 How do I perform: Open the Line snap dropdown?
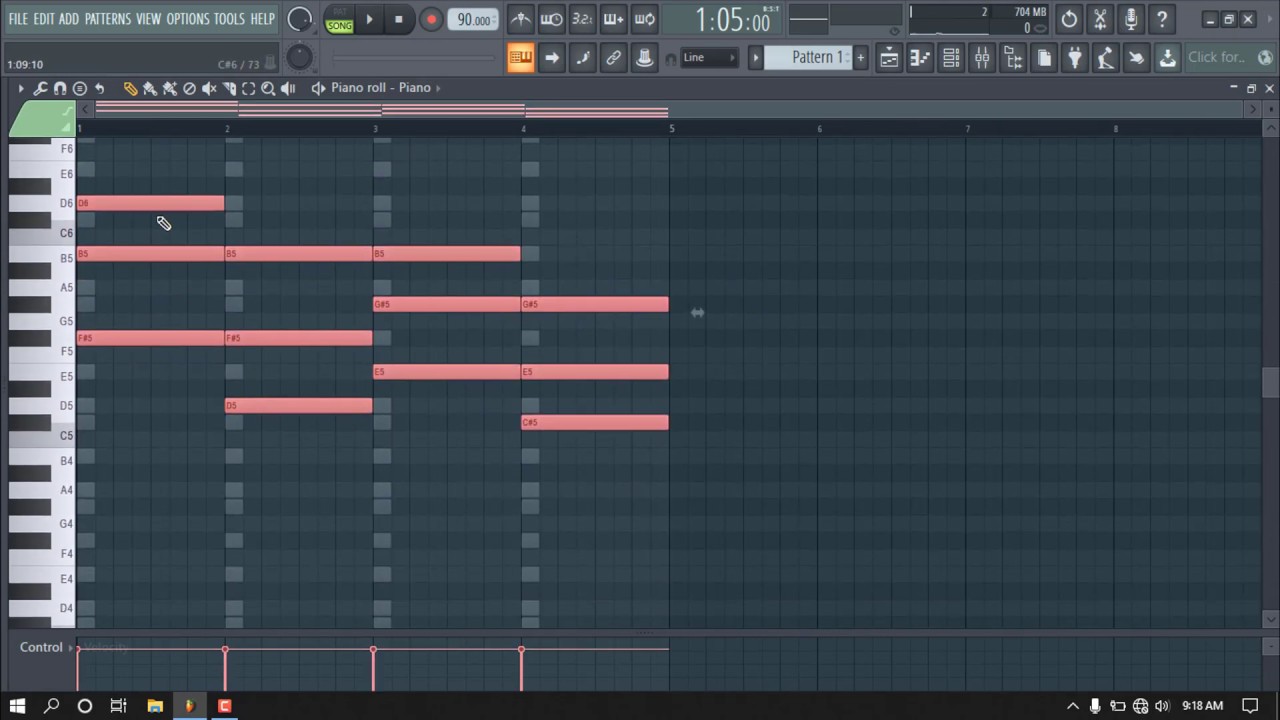(710, 57)
